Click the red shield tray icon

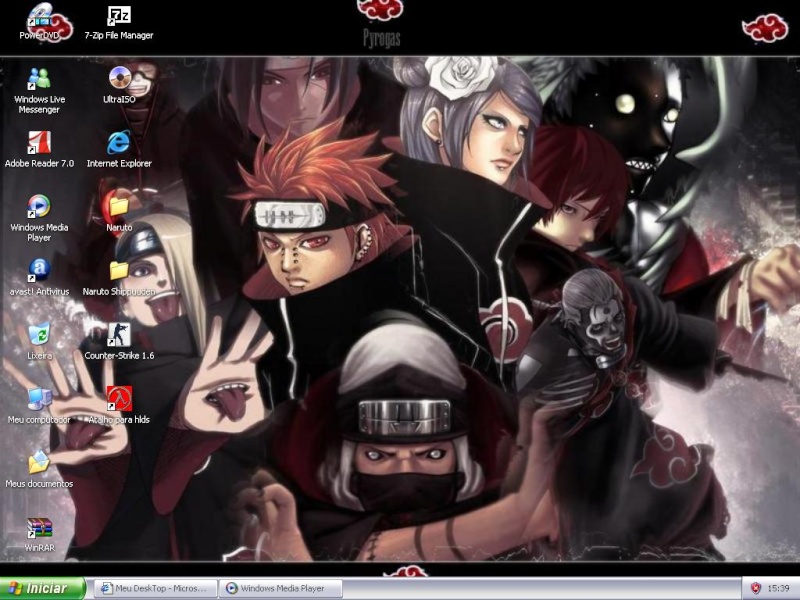(x=756, y=588)
